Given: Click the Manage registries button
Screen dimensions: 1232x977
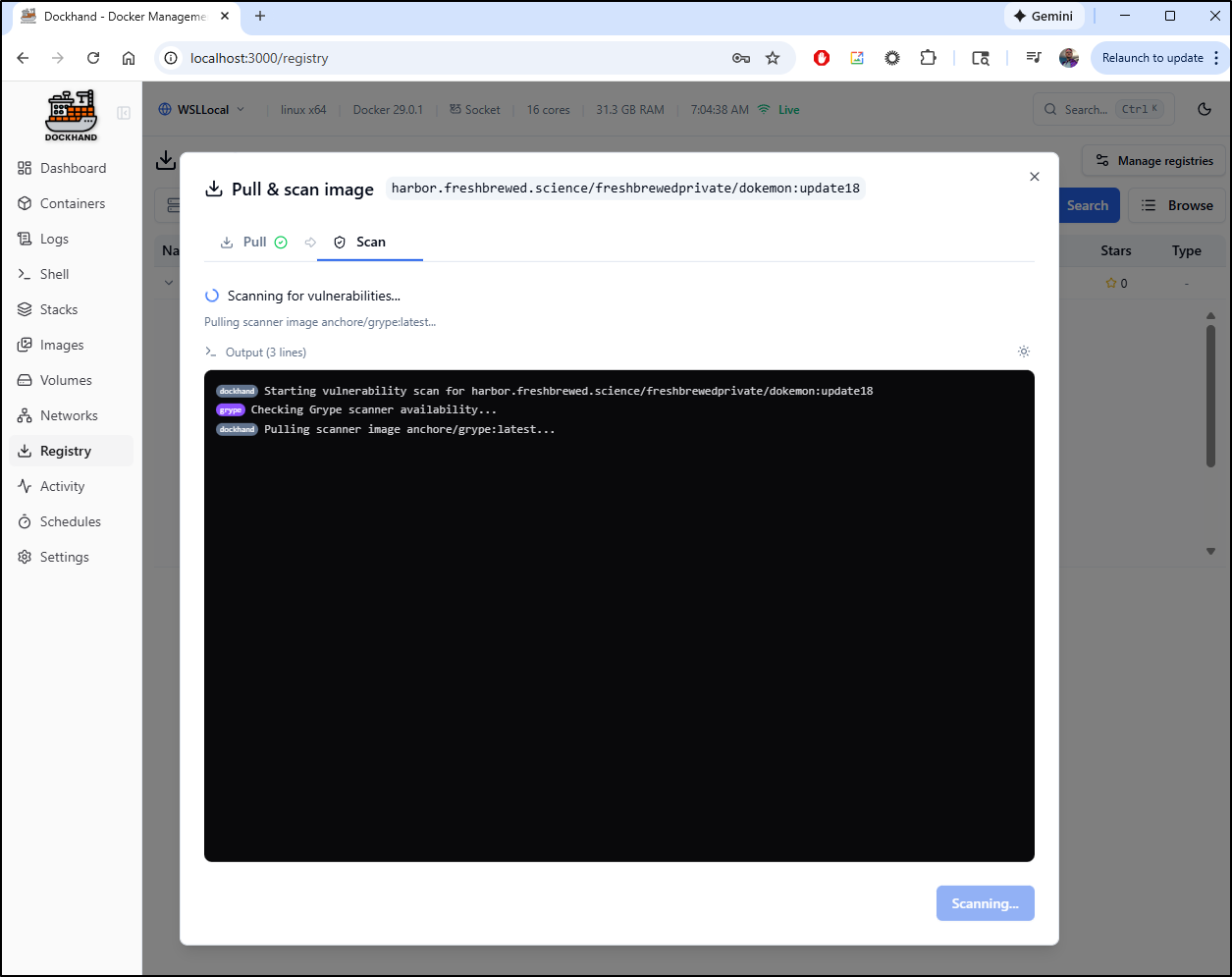Looking at the screenshot, I should [x=1154, y=161].
